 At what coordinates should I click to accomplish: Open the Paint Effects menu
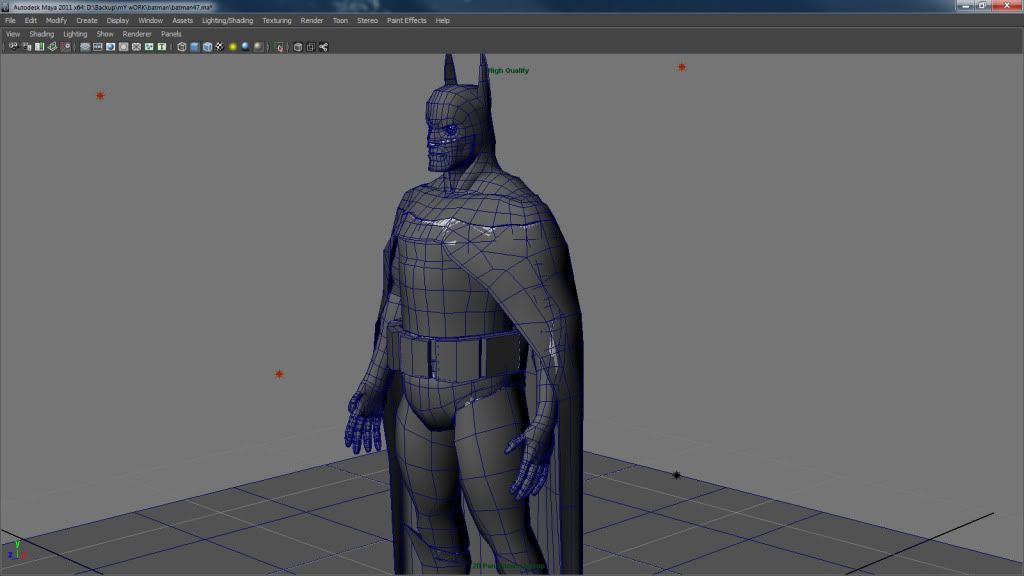(406, 20)
